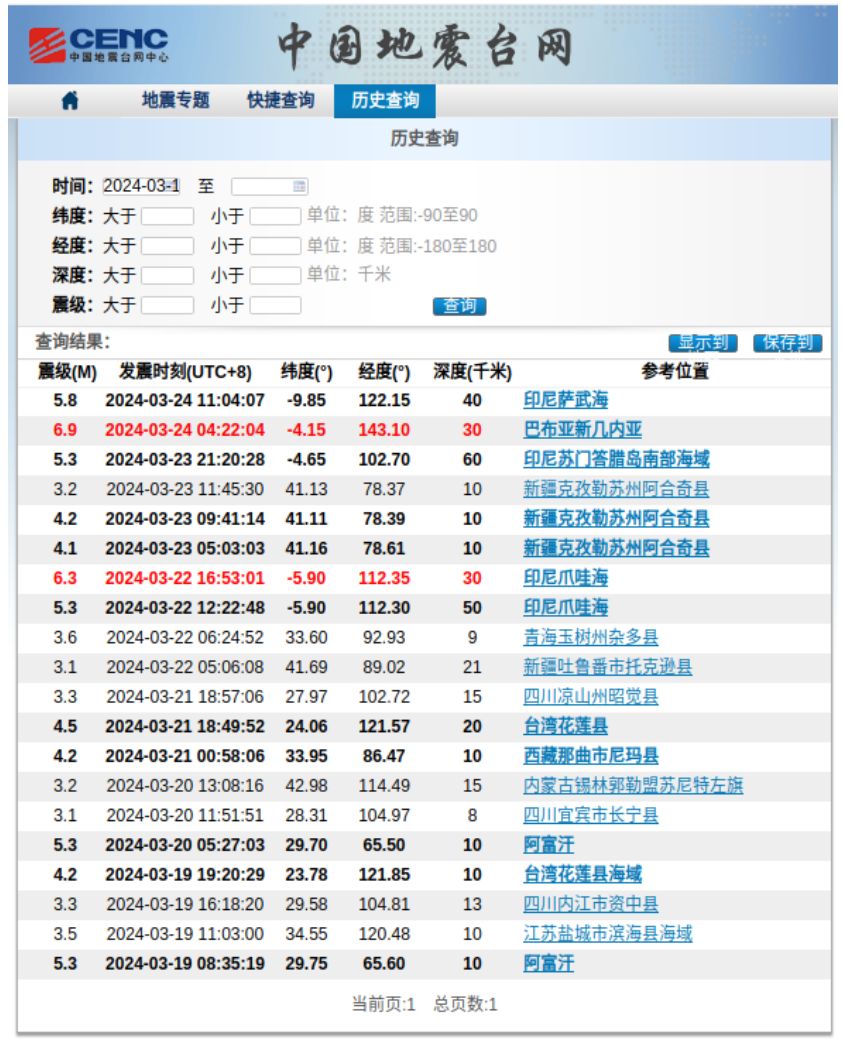
Task: Switch to the 快捷查询 tab
Action: click(280, 100)
